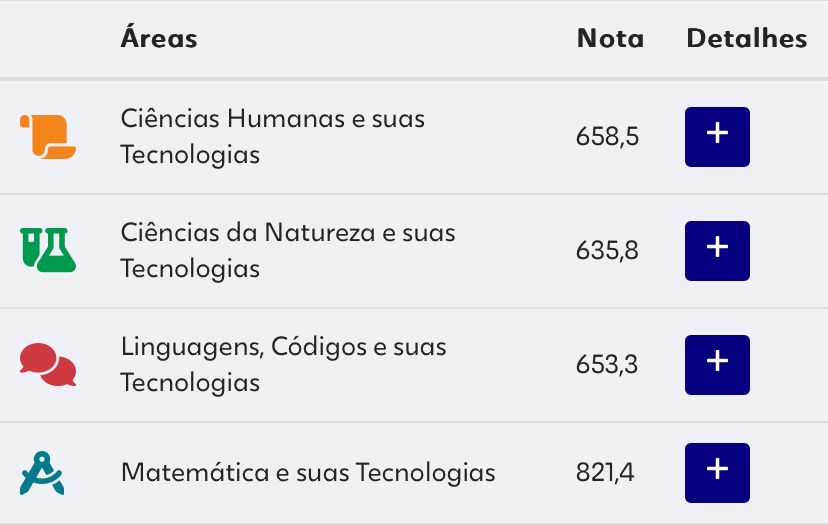Image resolution: width=828 pixels, height=525 pixels.
Task: Click the Áreas column header
Action: [x=159, y=39]
